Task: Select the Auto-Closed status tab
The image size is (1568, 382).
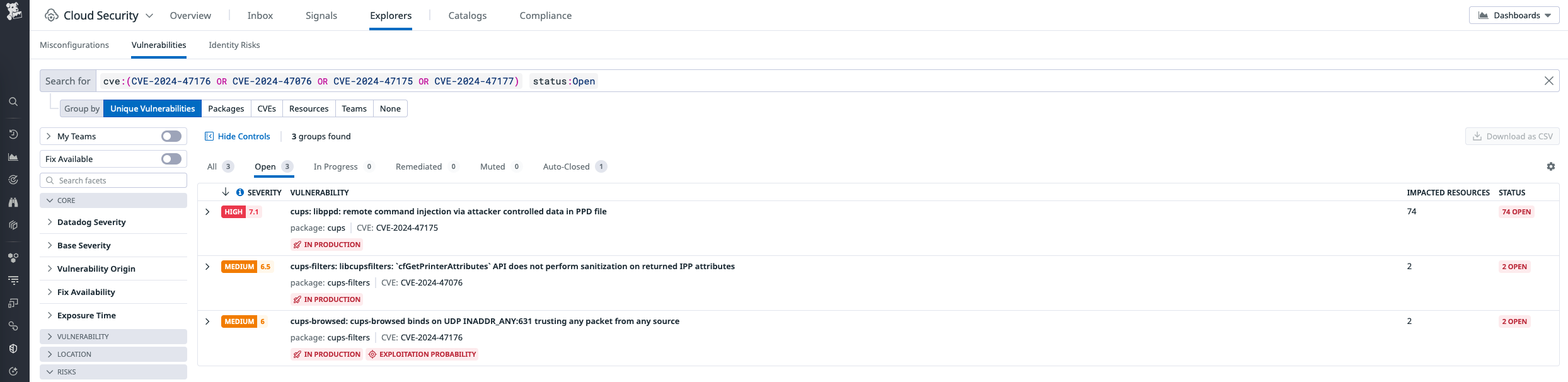Action: (x=566, y=166)
